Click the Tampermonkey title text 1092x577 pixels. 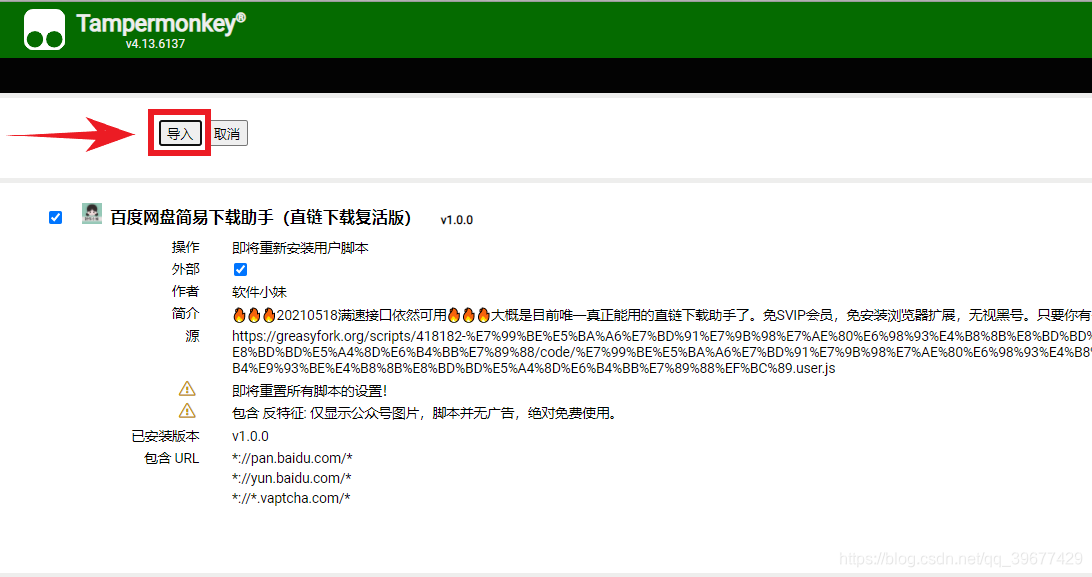[161, 24]
